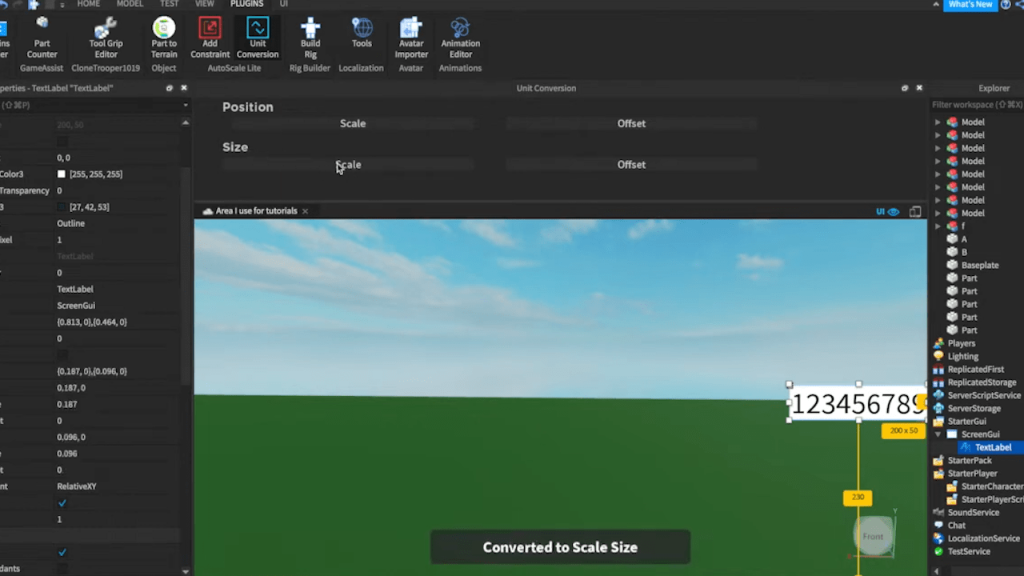
Task: Toggle the UI visibility eye icon
Action: [893, 212]
